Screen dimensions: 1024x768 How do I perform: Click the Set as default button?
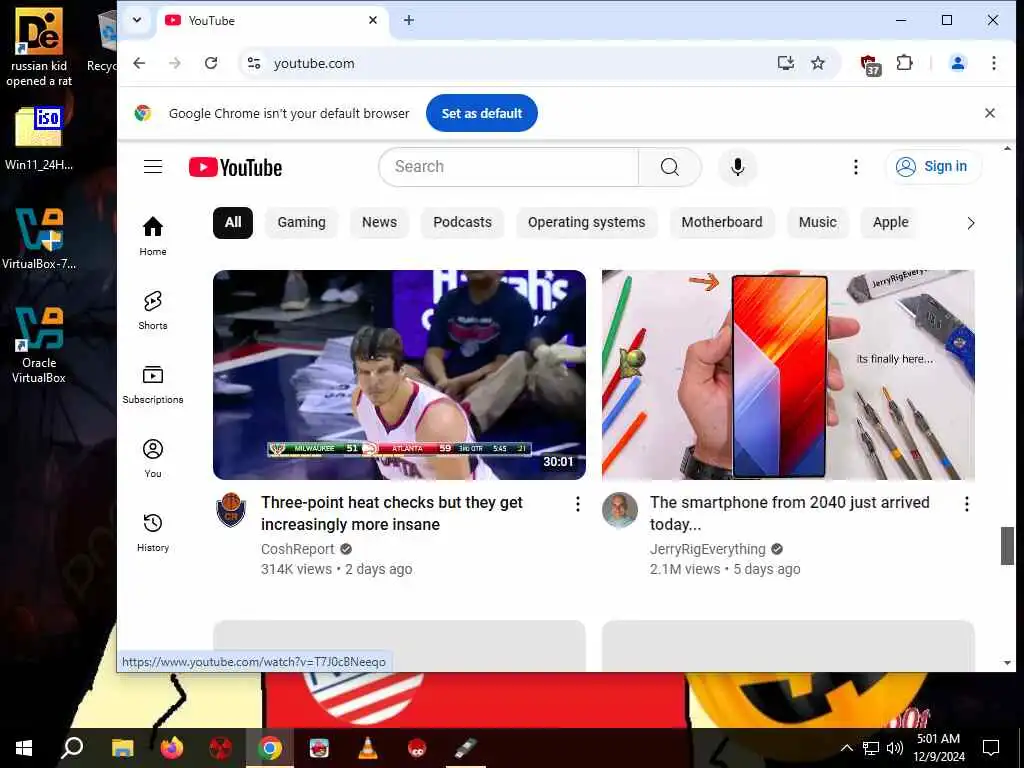(x=482, y=113)
